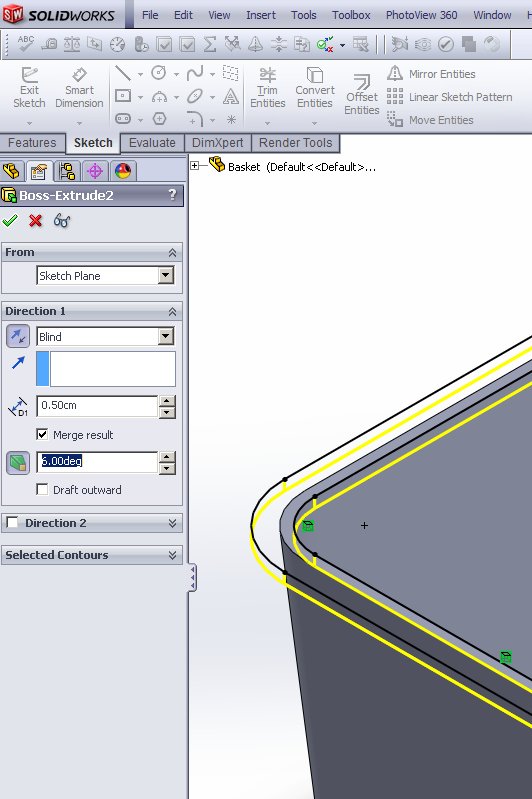The height and width of the screenshot is (799, 532).
Task: Select the sketch Point tool
Action: (x=231, y=120)
